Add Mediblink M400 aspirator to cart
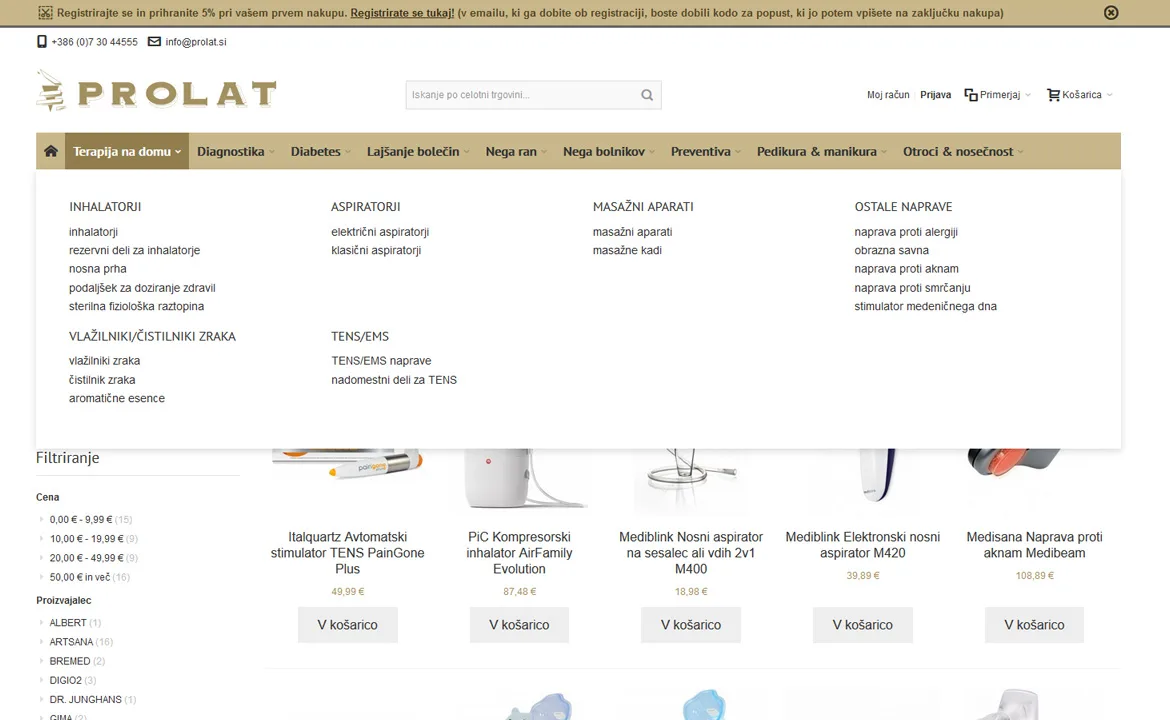Screen dimensions: 1170x720 [x=691, y=625]
